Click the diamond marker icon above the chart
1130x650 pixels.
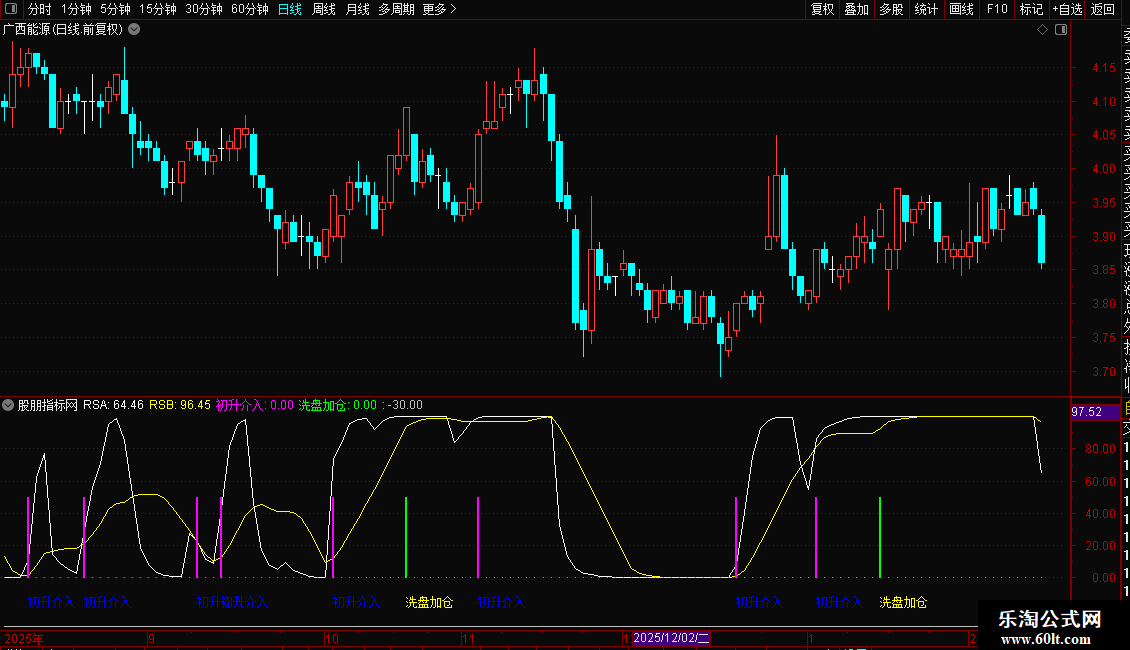pos(1042,30)
